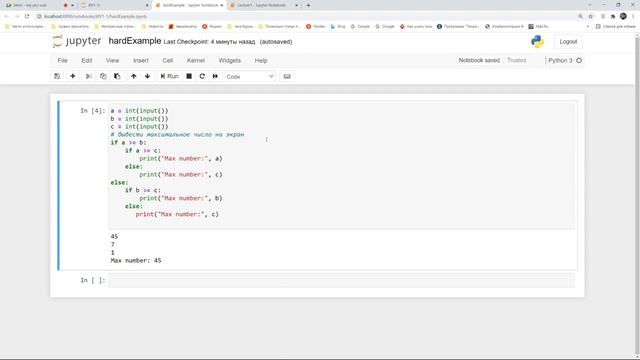640x360 pixels.
Task: Click the output line Max number: 45
Action: click(x=136, y=260)
